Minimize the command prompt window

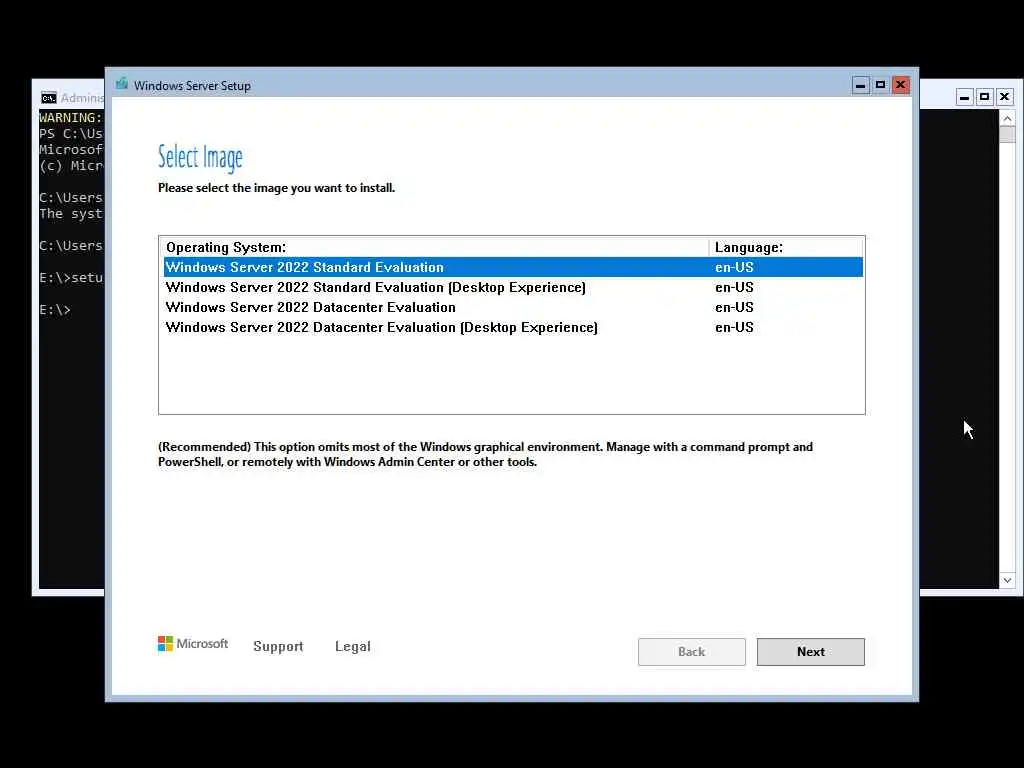965,97
